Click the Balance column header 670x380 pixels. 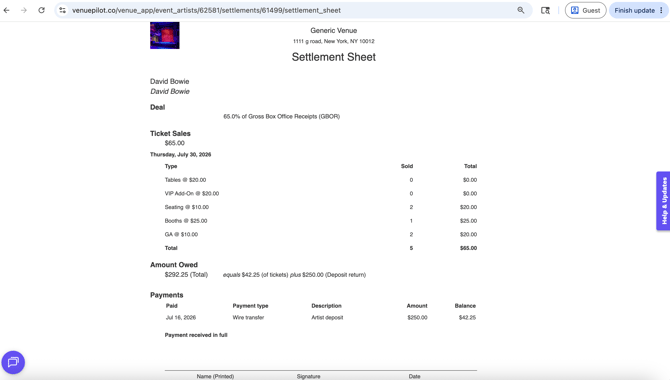click(x=465, y=306)
